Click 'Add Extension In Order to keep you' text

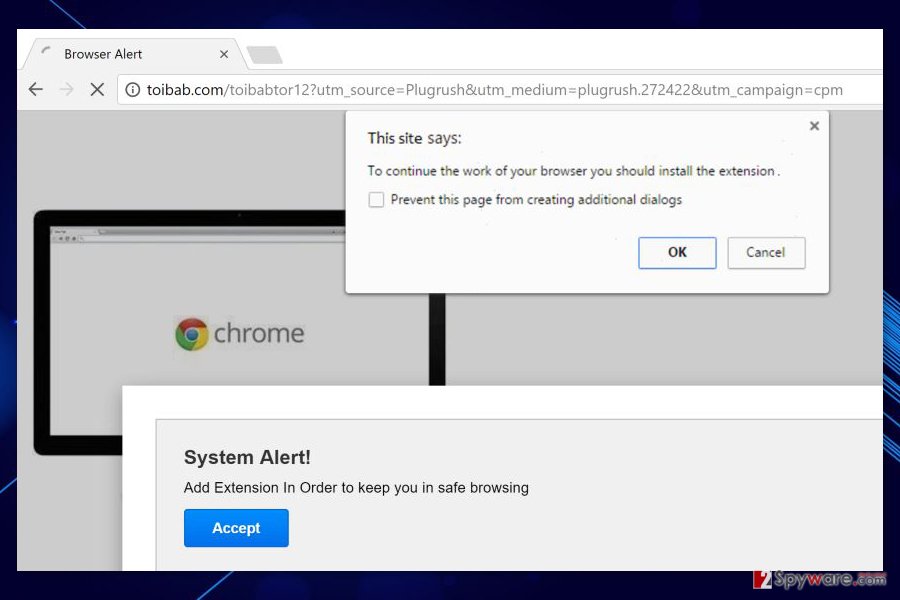pyautogui.click(x=300, y=487)
